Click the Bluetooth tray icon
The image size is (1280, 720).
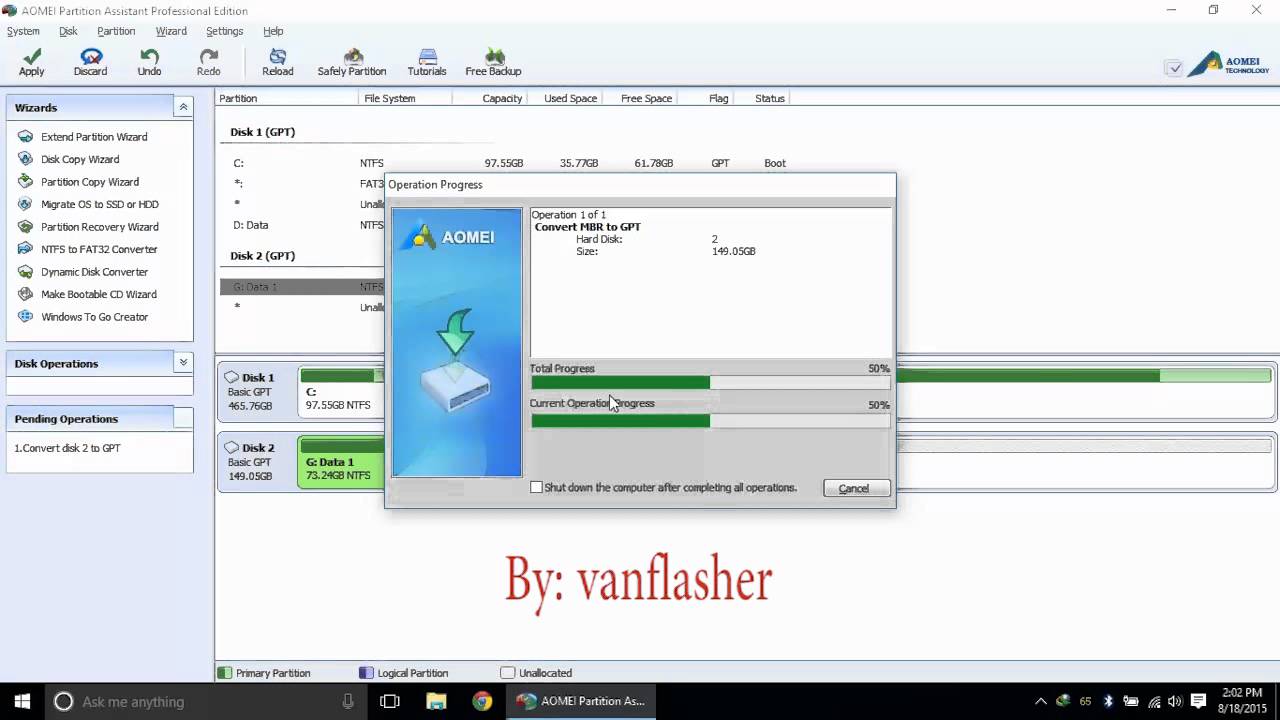coord(1108,701)
